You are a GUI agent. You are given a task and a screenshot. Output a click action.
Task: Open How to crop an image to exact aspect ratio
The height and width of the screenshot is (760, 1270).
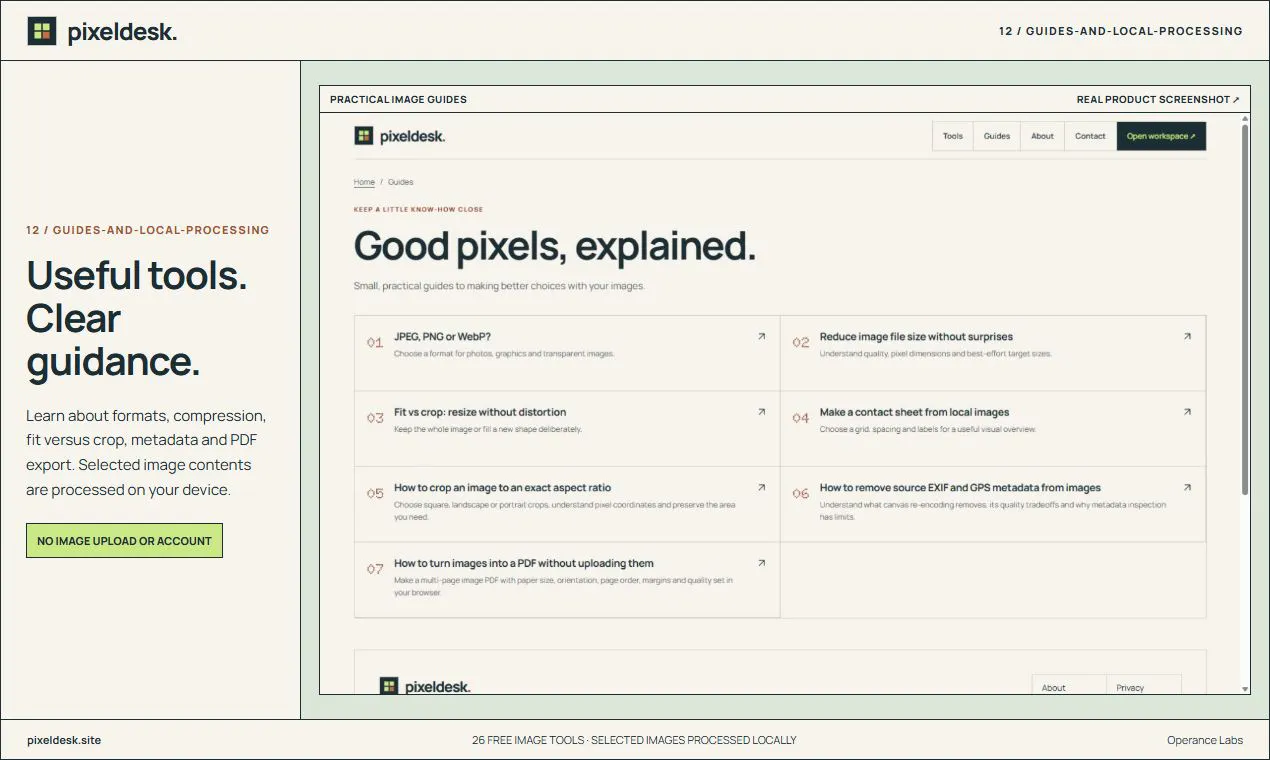pyautogui.click(x=567, y=504)
